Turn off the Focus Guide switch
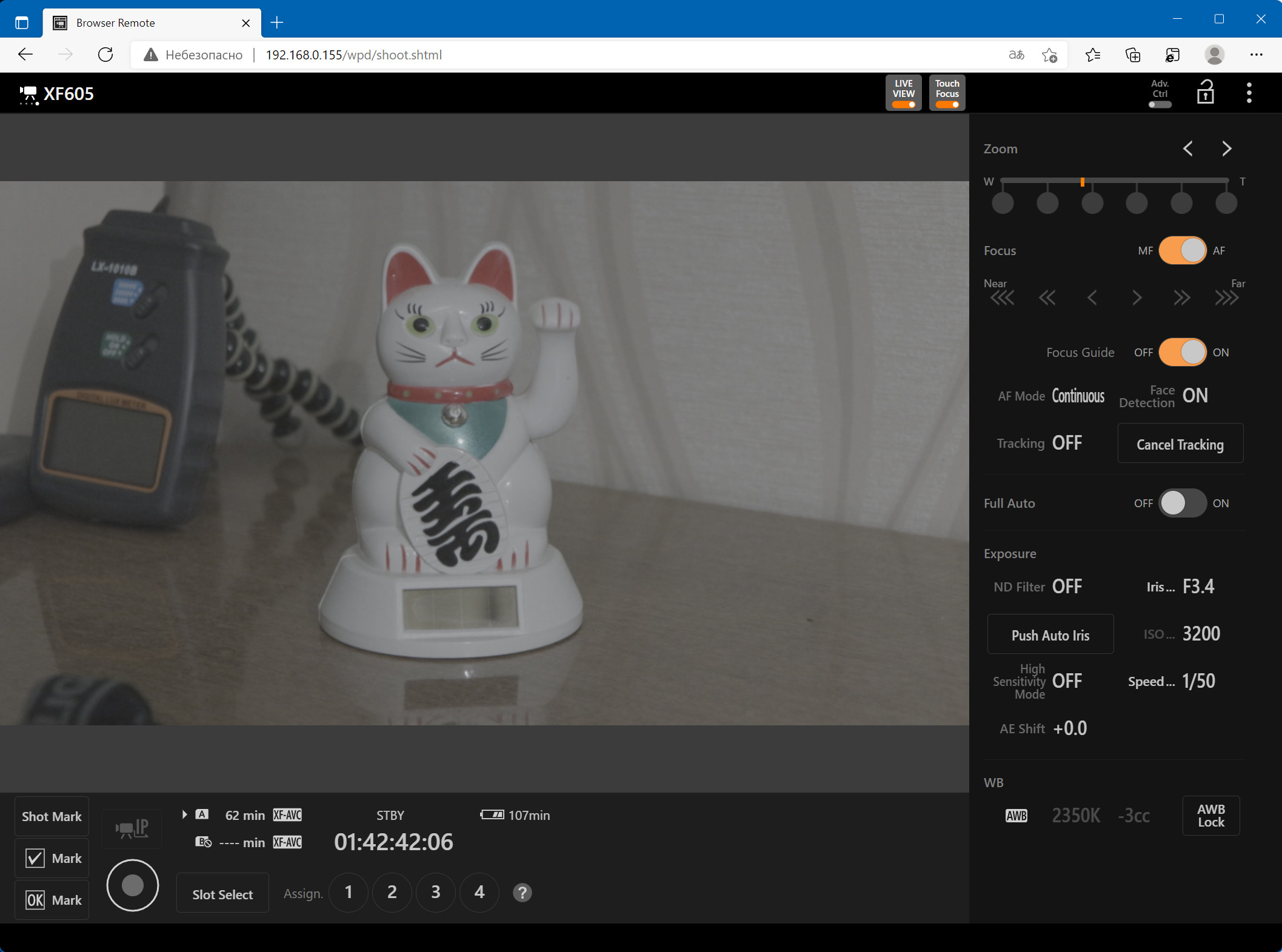This screenshot has height=952, width=1282. pos(1182,352)
